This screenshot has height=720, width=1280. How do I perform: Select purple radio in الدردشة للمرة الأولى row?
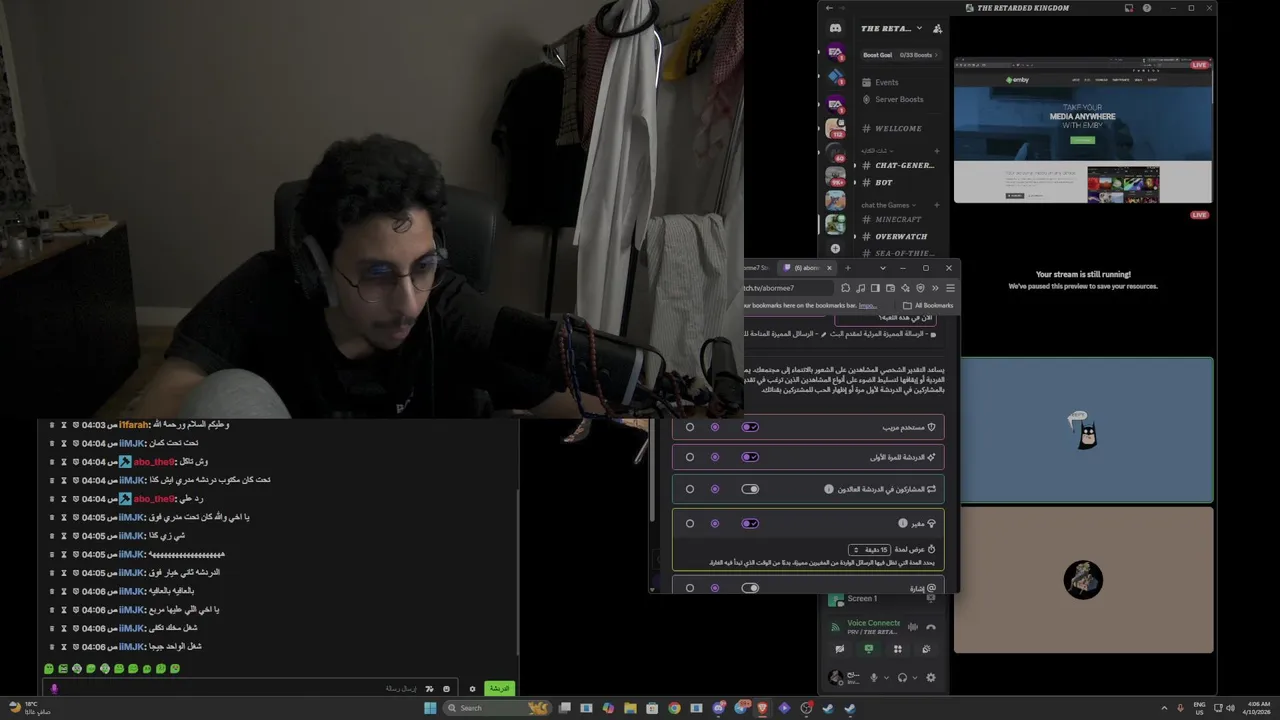click(714, 457)
